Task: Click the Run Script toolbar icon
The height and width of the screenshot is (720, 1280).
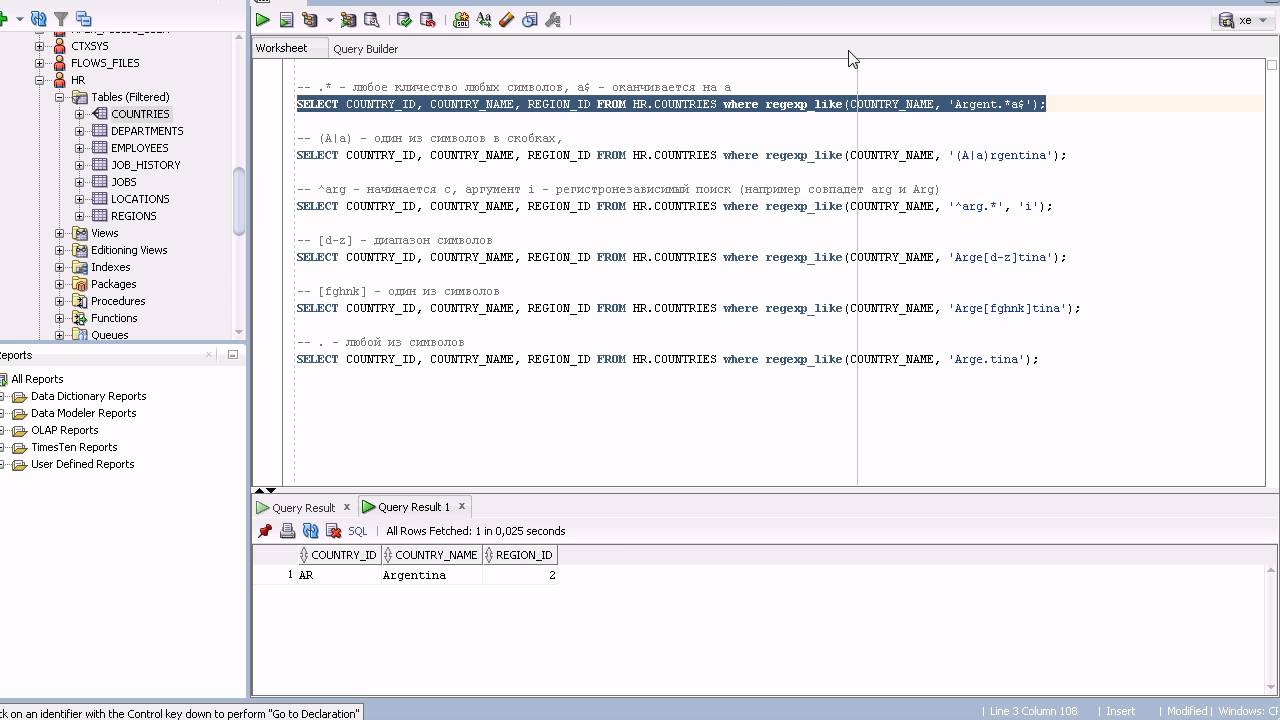Action: tap(286, 19)
